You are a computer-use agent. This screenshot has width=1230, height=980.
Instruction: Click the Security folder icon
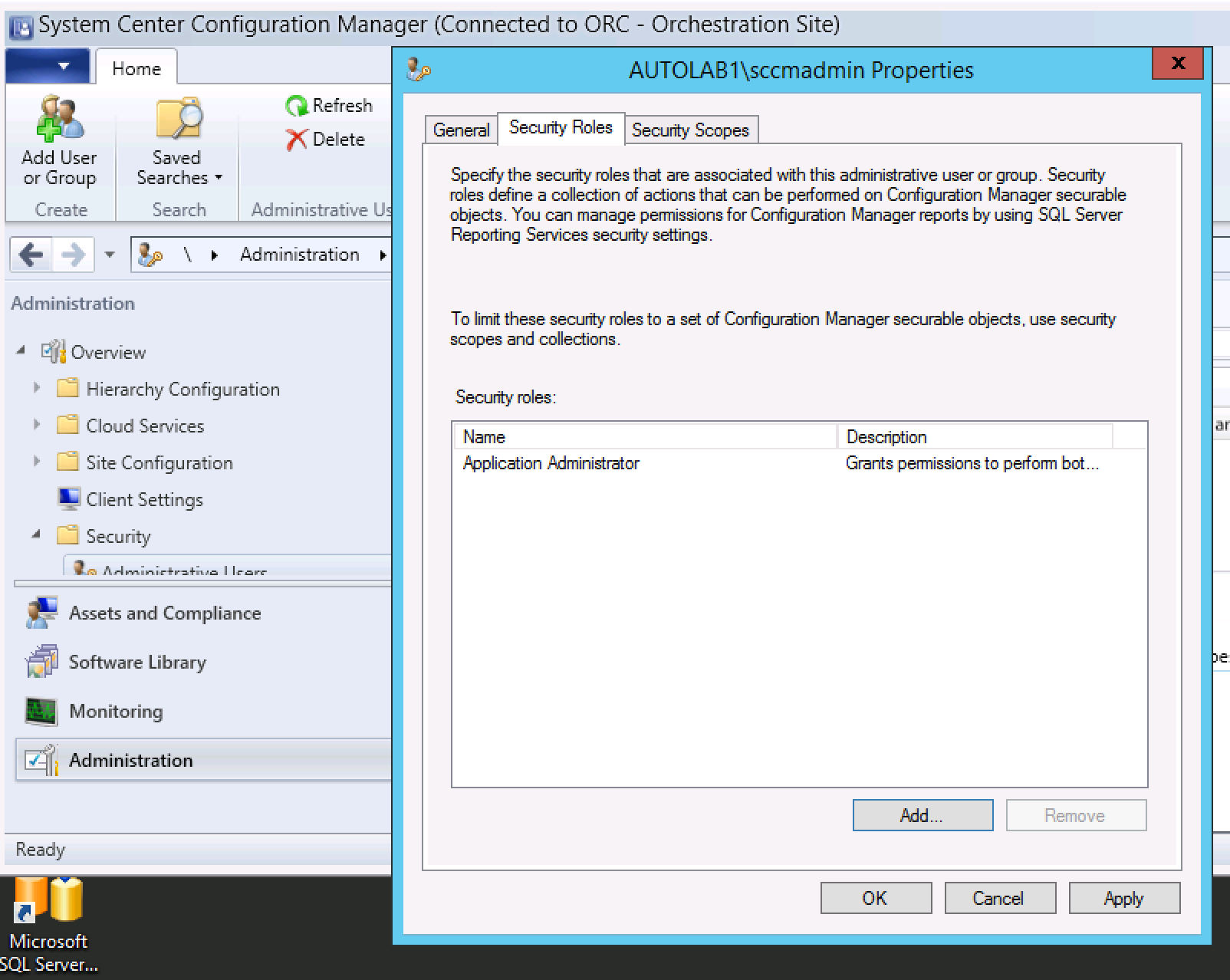67,535
